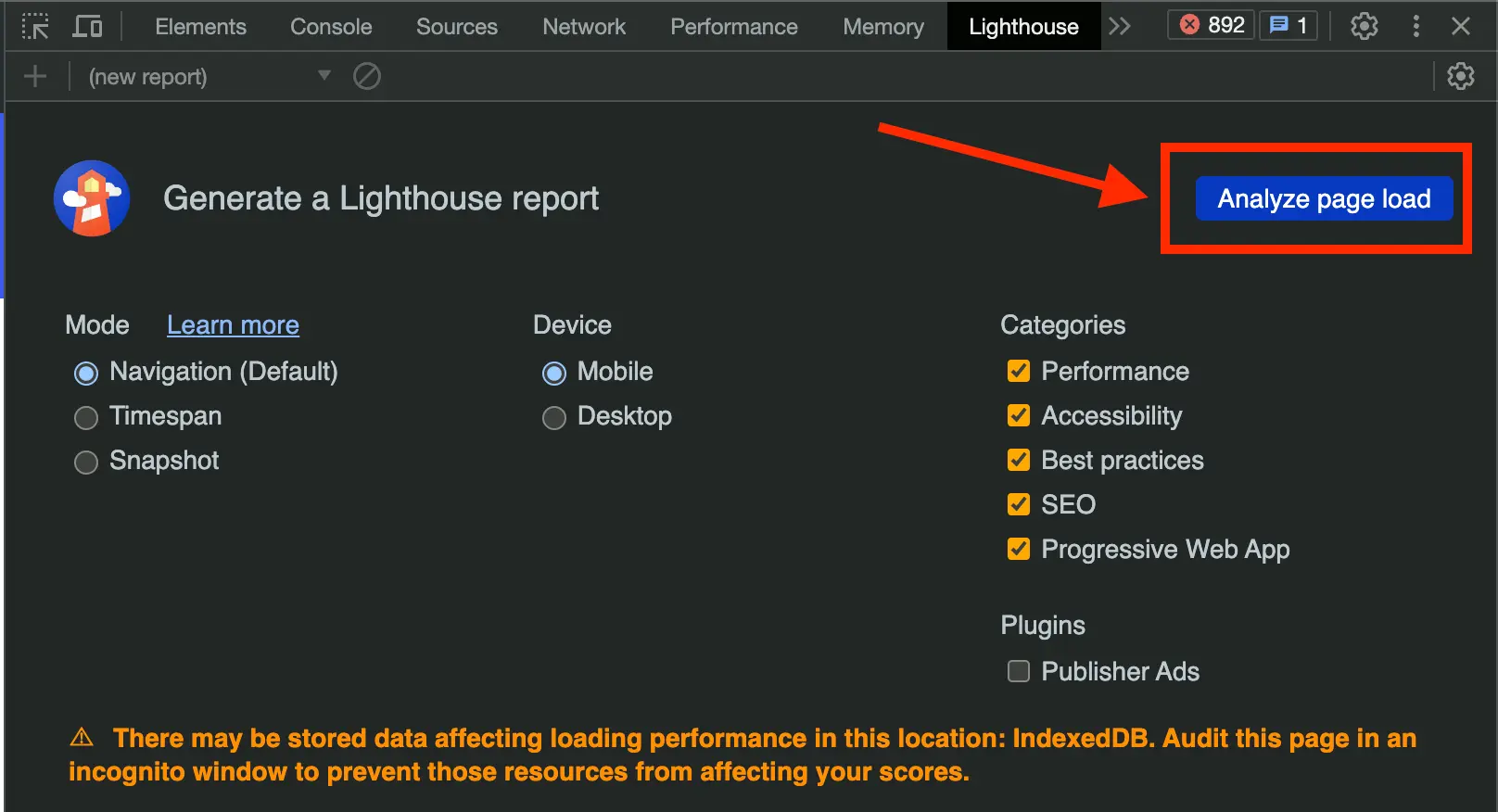
Task: Select Desktop device radio
Action: coord(554,418)
